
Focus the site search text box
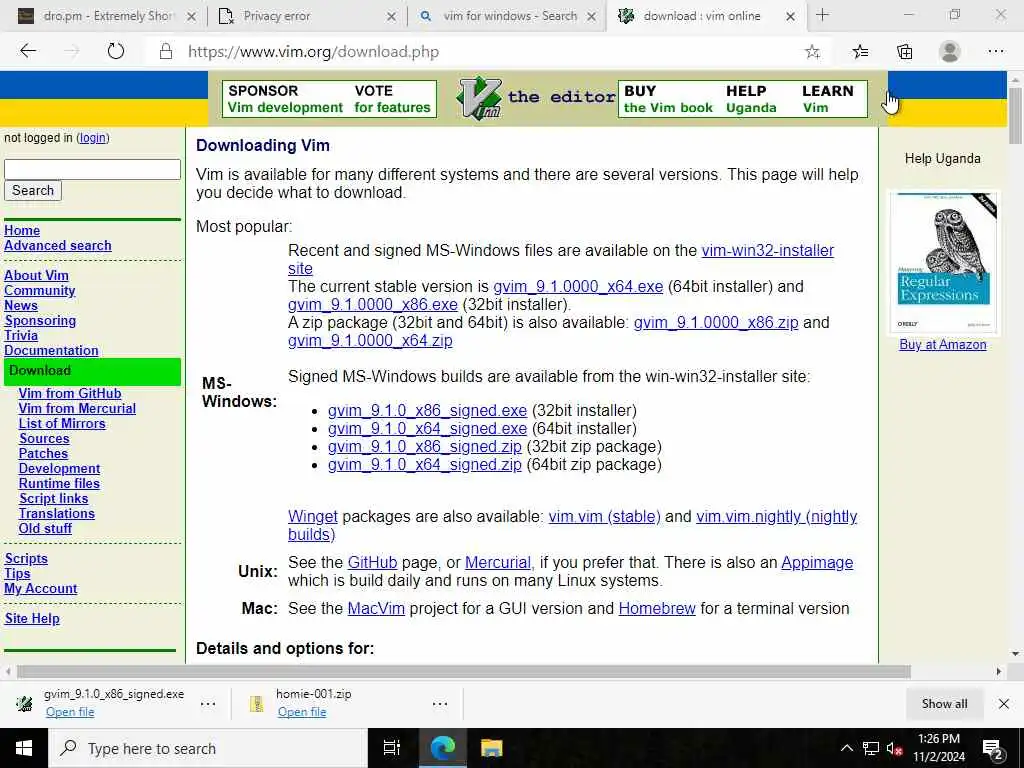(92, 169)
